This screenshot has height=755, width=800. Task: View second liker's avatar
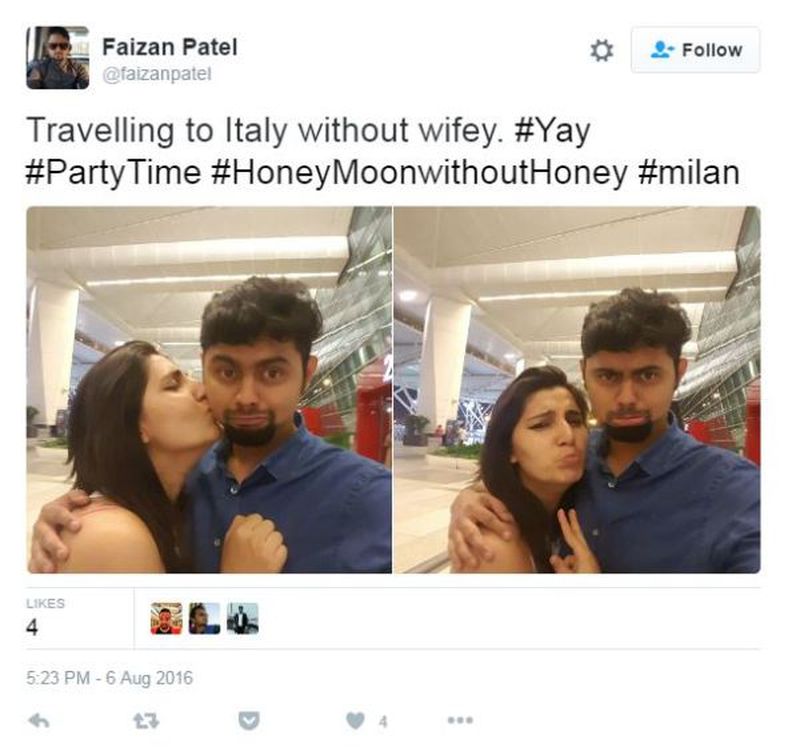[x=205, y=618]
